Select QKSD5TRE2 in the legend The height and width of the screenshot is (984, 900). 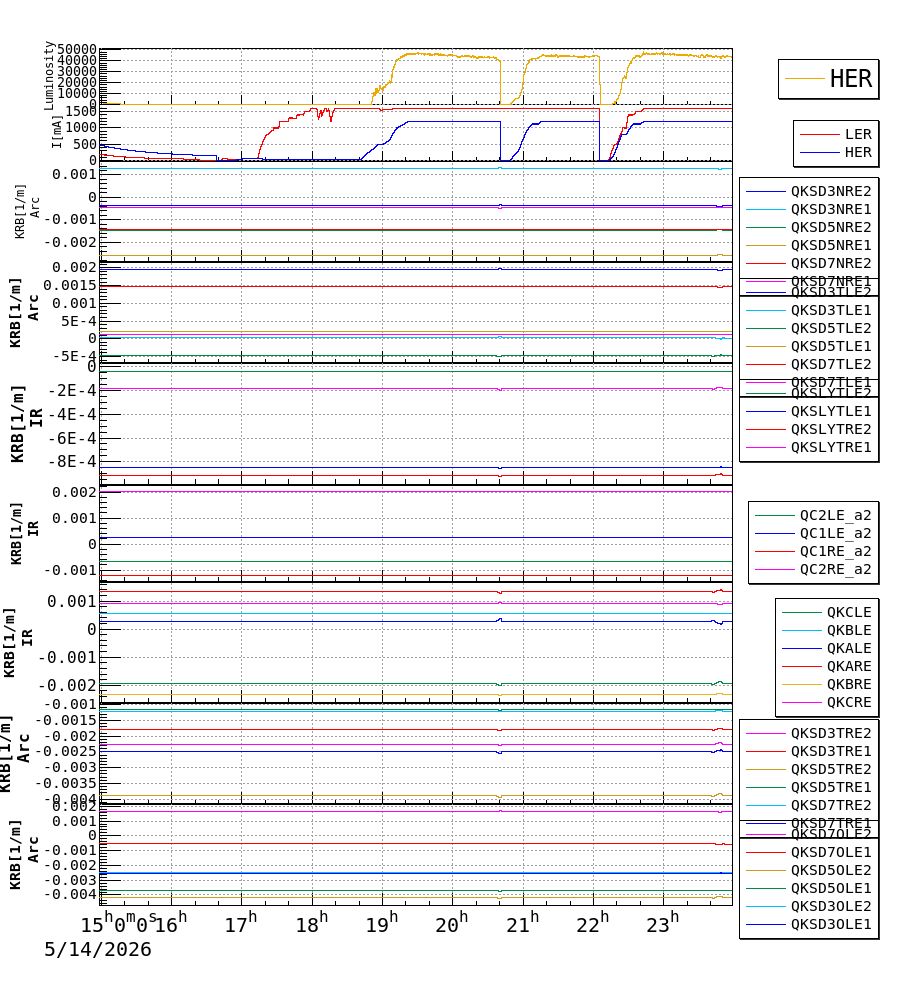831,769
